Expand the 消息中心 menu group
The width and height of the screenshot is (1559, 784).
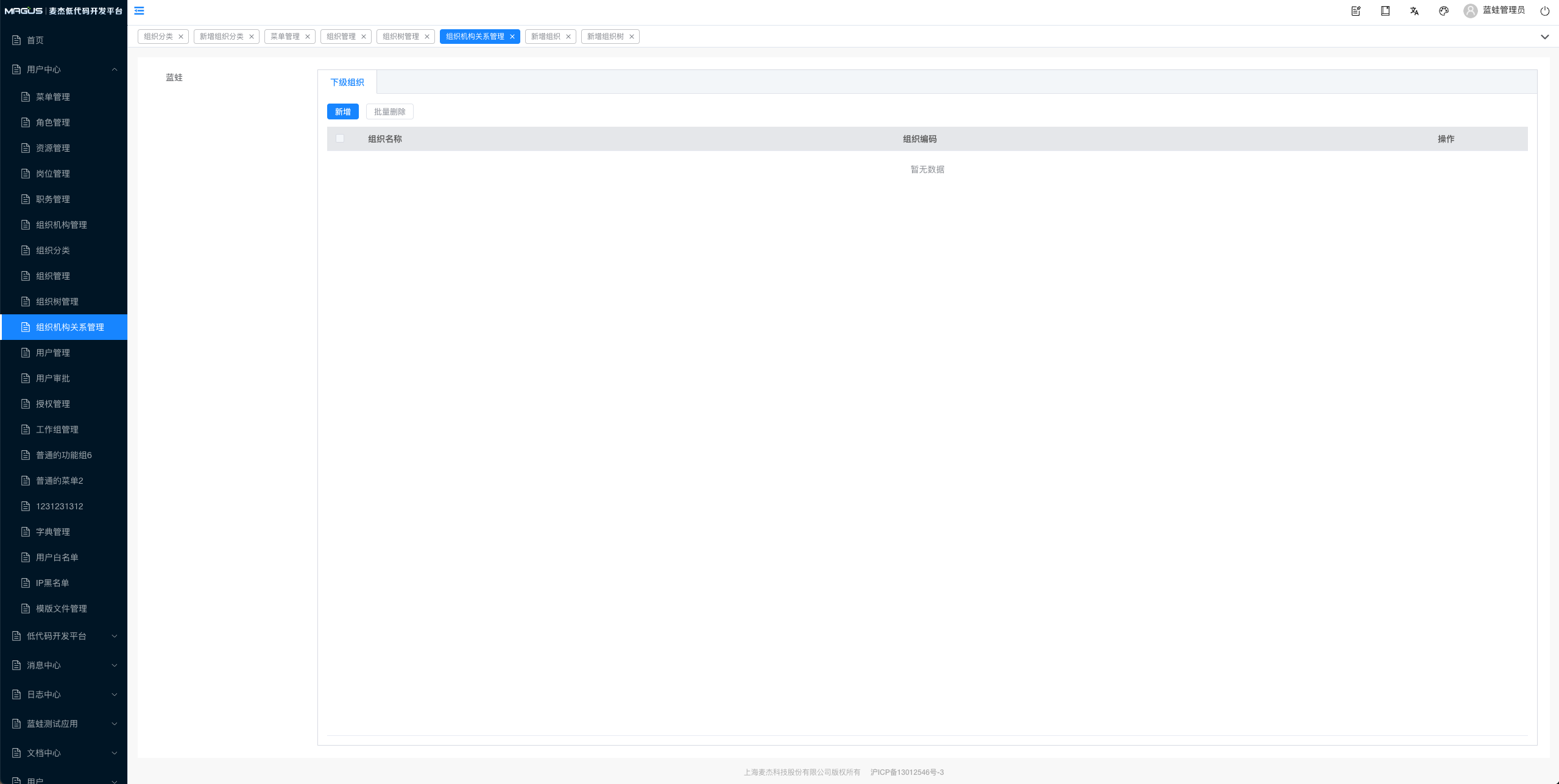pos(63,665)
